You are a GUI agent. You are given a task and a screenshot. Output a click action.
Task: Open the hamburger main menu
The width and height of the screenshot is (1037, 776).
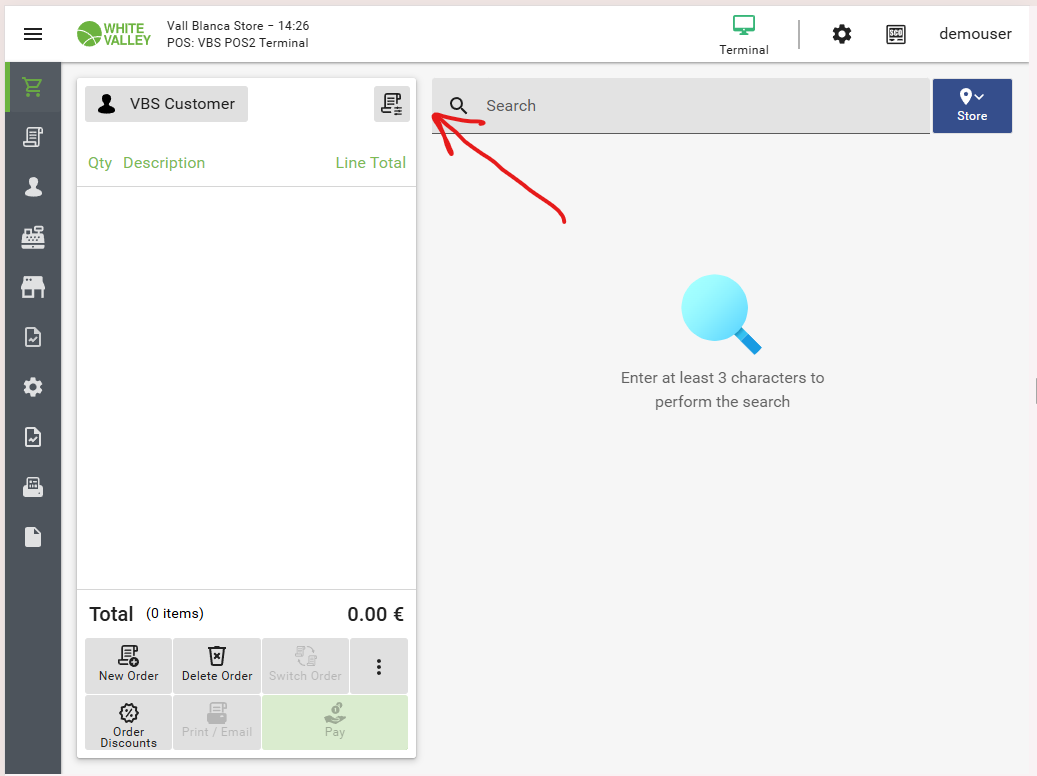coord(33,34)
